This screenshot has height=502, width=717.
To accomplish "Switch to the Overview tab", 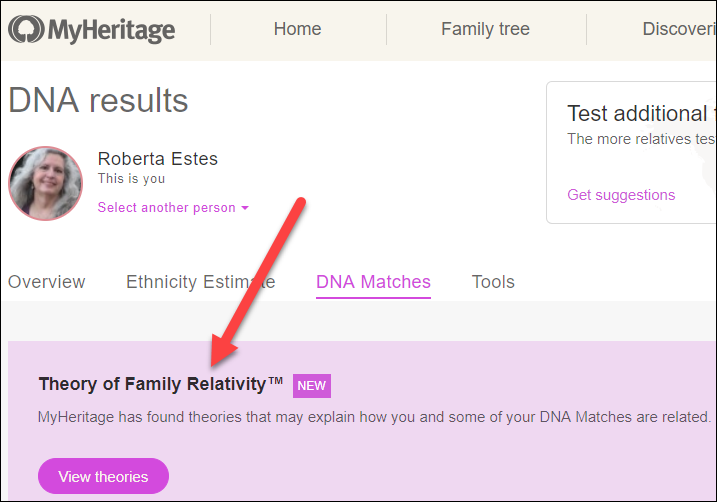I will pyautogui.click(x=47, y=282).
